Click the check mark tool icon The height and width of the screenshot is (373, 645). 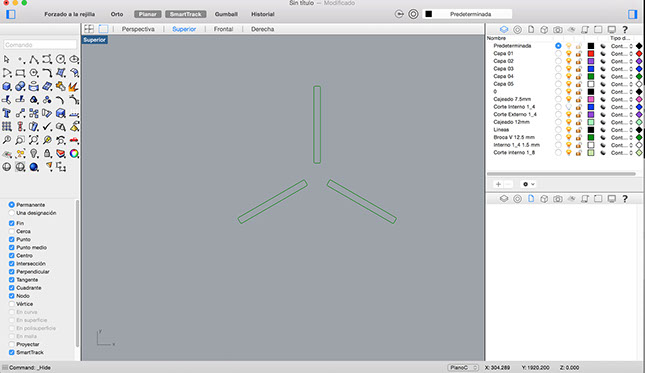pos(47,127)
